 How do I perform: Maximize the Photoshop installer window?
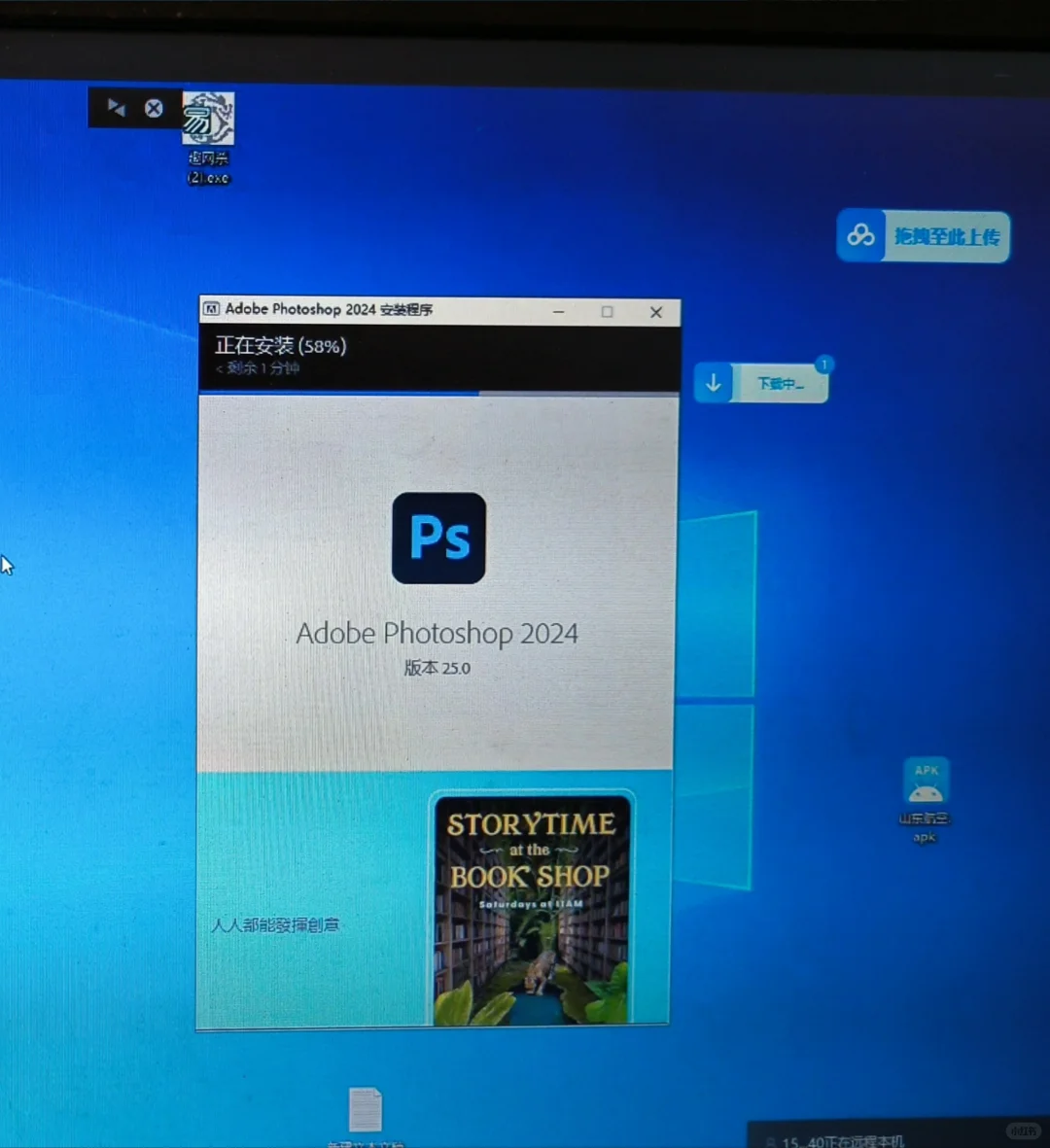pos(607,312)
